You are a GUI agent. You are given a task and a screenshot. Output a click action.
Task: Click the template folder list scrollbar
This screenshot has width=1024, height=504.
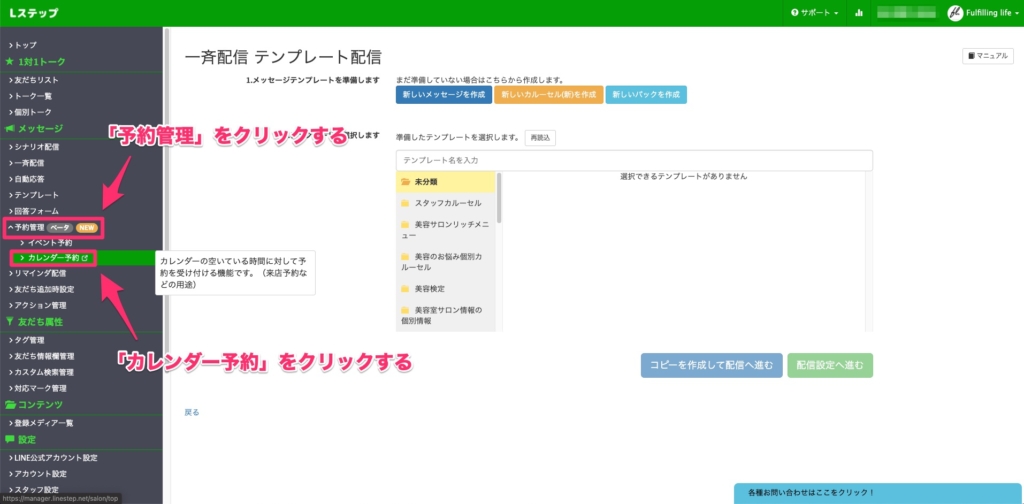tap(499, 198)
